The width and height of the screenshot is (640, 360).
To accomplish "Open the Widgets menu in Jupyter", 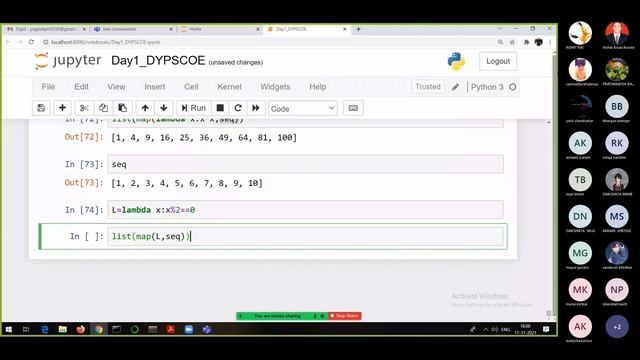I will [275, 87].
